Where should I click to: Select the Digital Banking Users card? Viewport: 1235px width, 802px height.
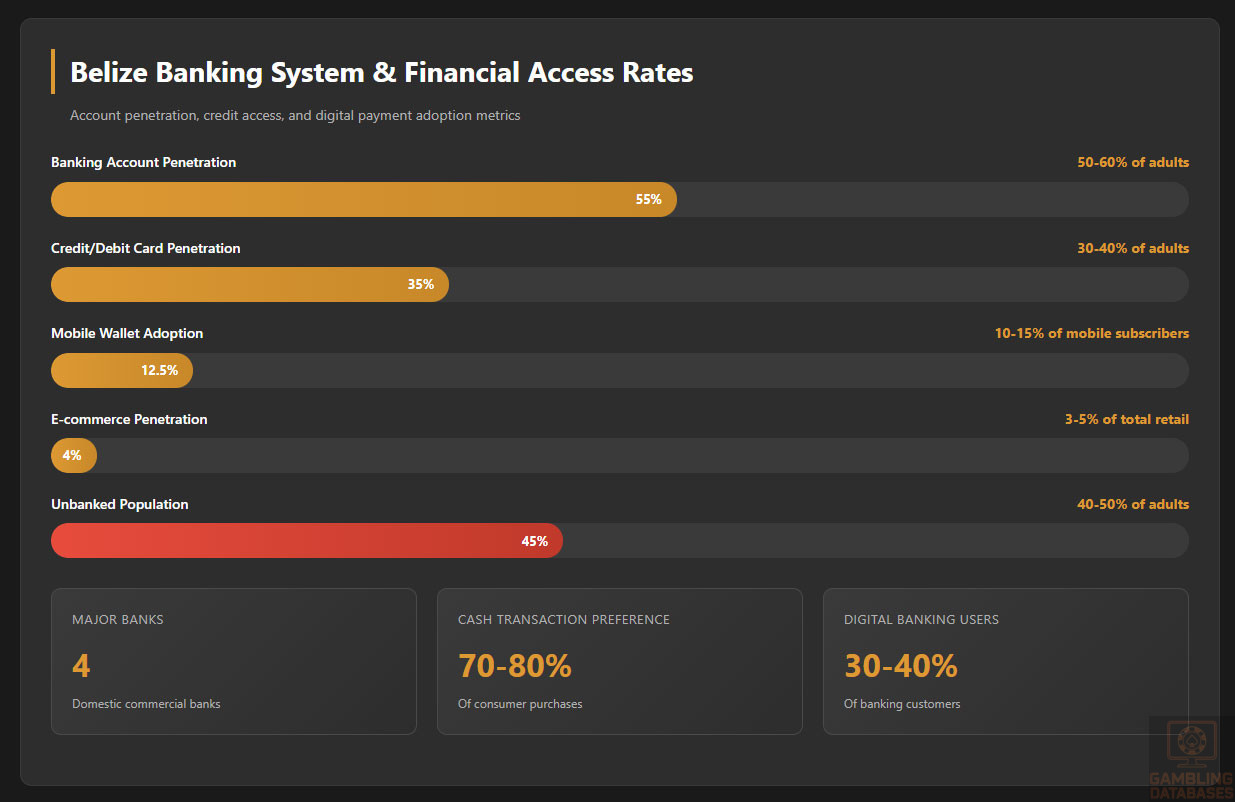[1006, 661]
